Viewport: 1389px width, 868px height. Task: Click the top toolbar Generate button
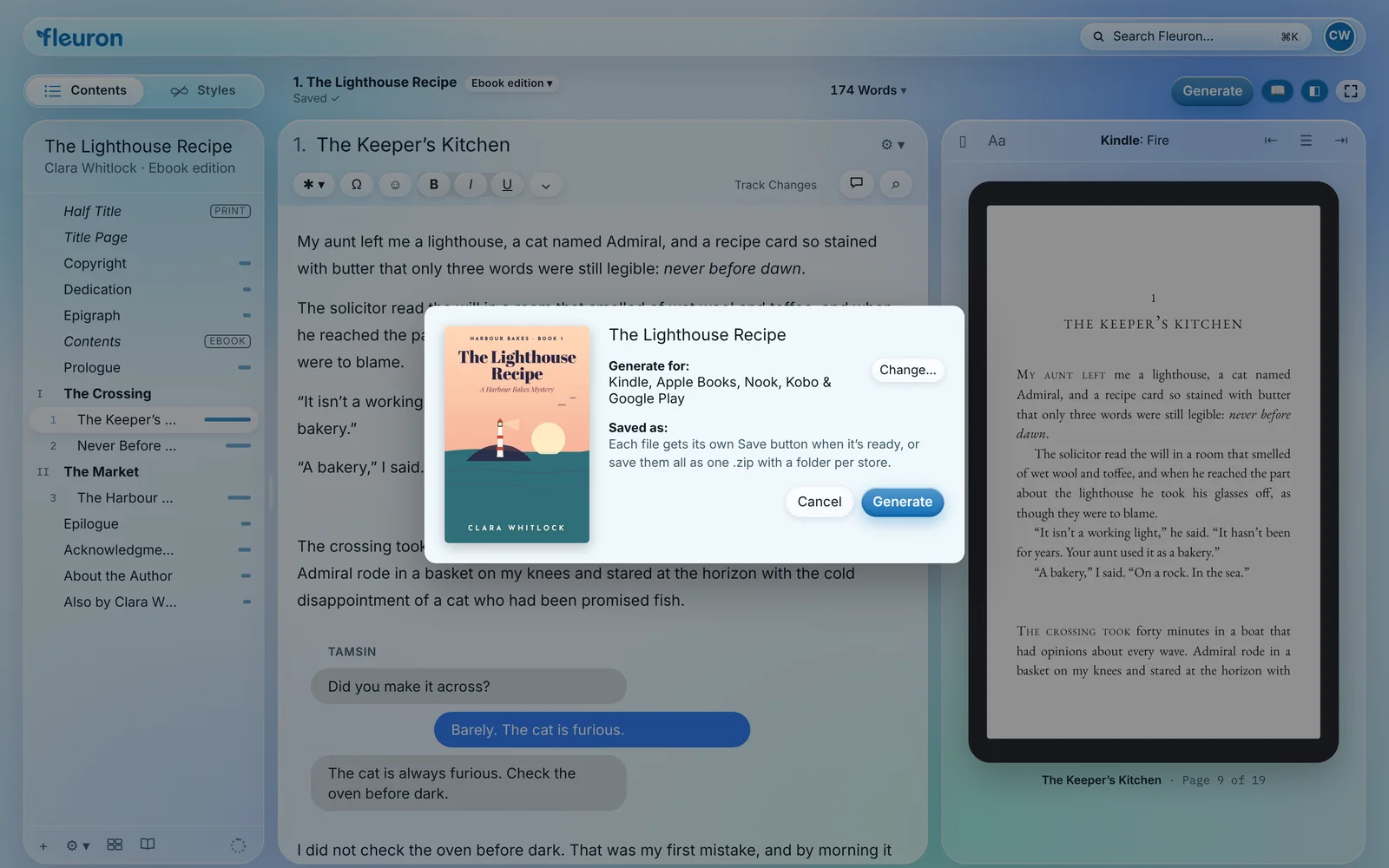pos(1212,91)
